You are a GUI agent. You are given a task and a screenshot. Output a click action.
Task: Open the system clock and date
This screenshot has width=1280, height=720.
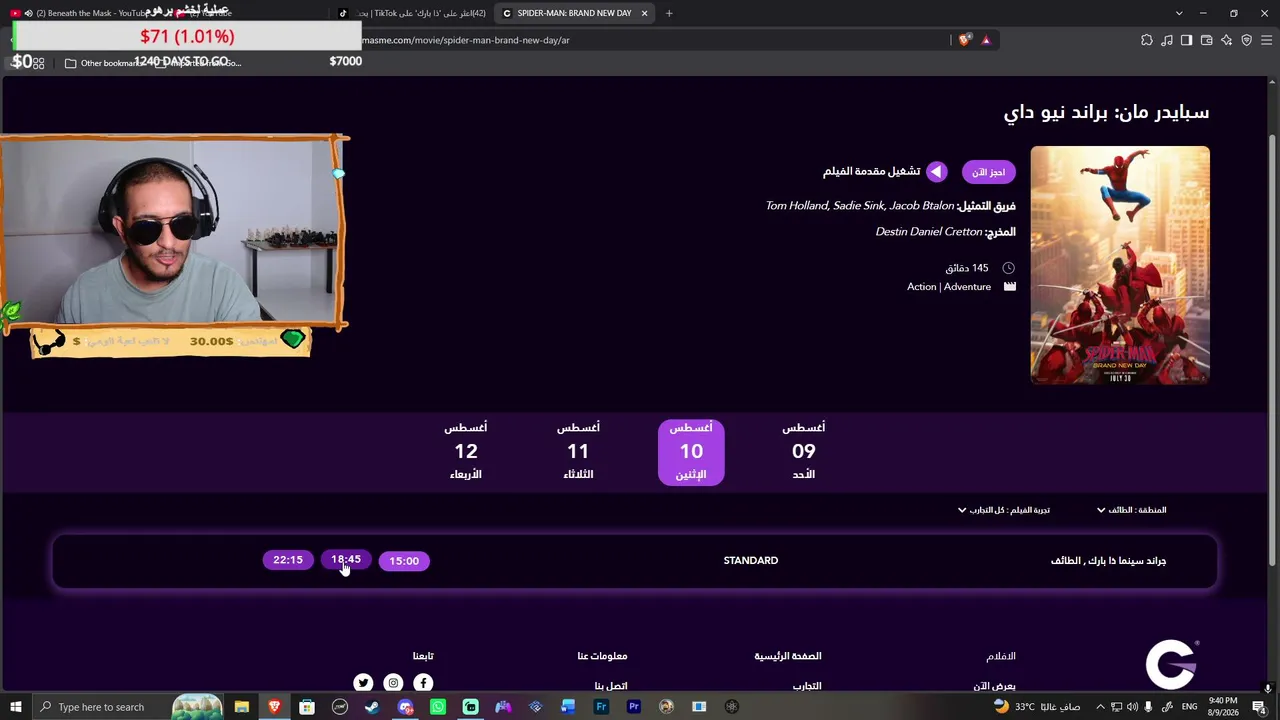pos(1223,707)
